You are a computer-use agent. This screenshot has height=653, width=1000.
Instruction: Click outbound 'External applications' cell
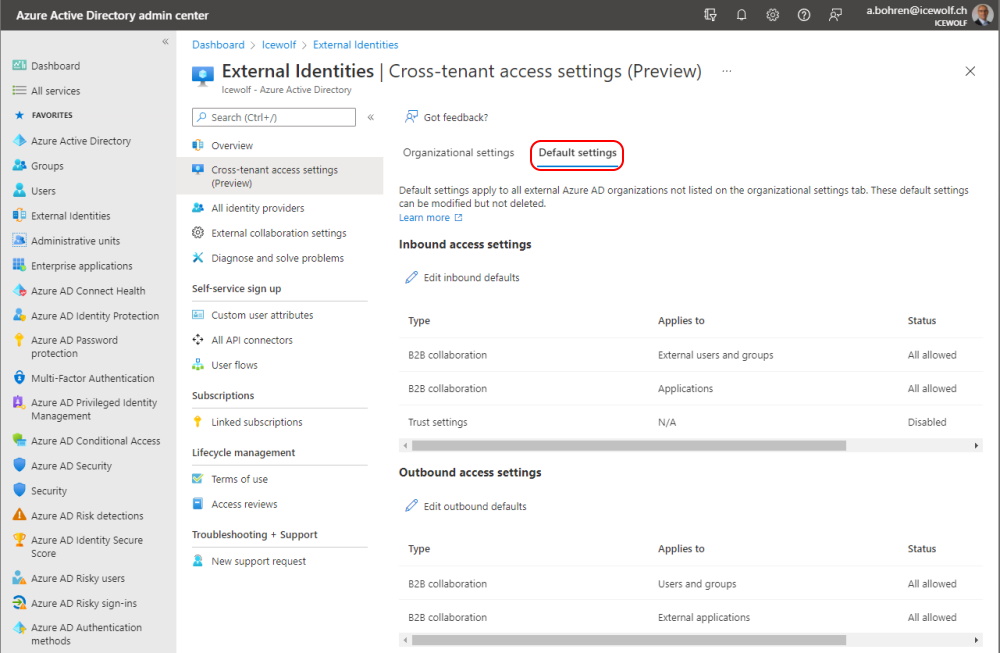pyautogui.click(x=704, y=617)
